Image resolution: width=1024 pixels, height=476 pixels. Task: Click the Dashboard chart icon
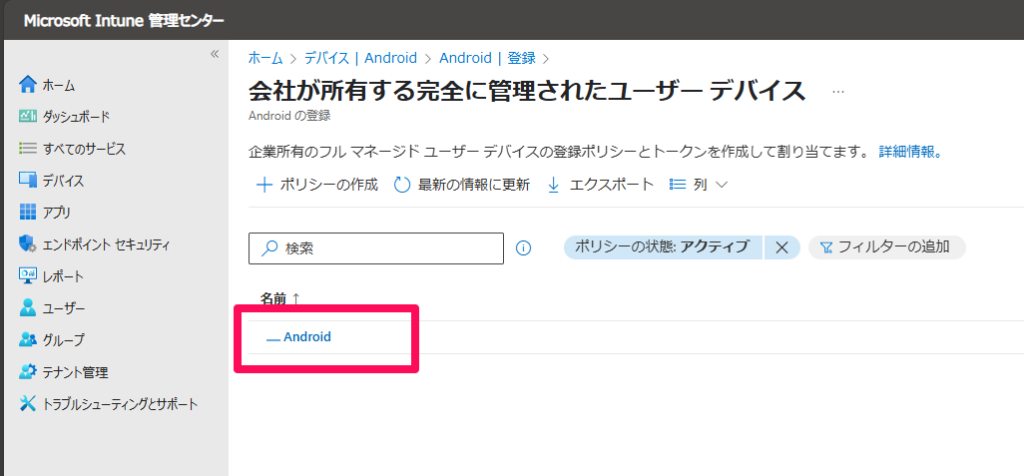(x=28, y=116)
